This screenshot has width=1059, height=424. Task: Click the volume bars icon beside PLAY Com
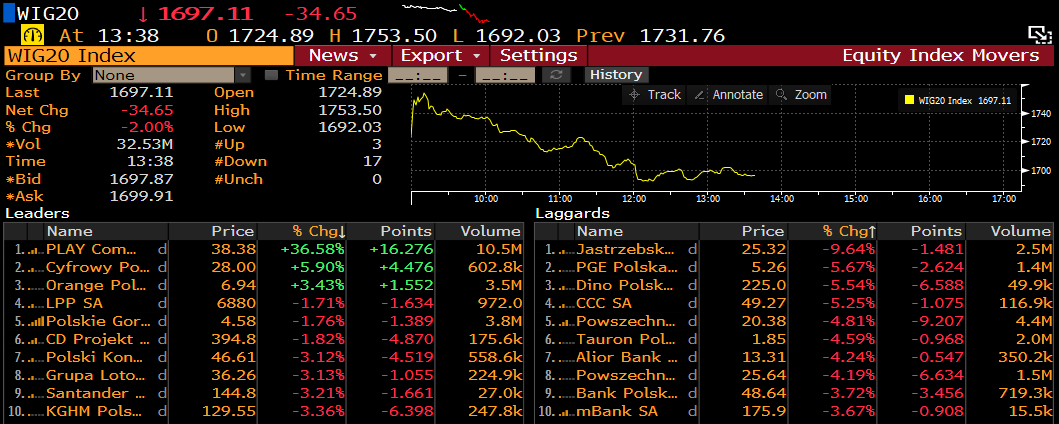point(33,249)
